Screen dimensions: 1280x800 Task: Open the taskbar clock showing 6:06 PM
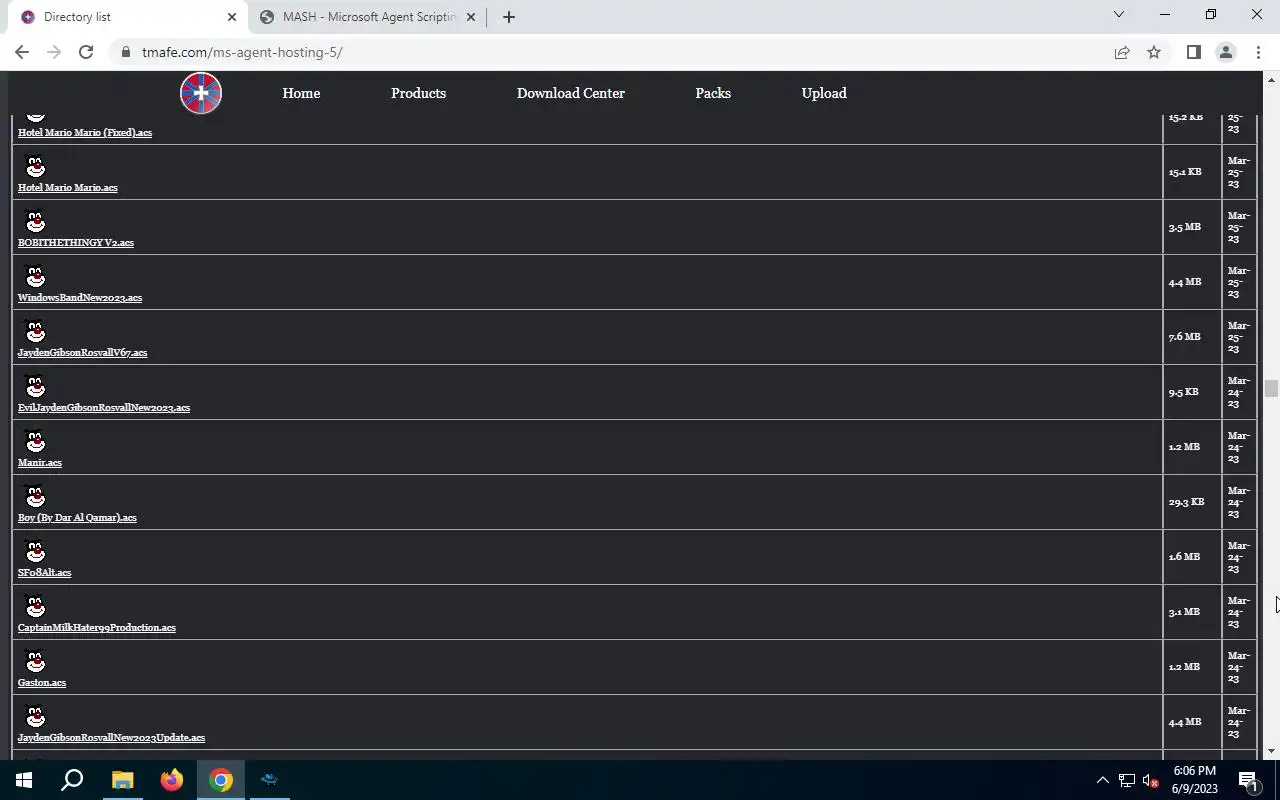1194,780
